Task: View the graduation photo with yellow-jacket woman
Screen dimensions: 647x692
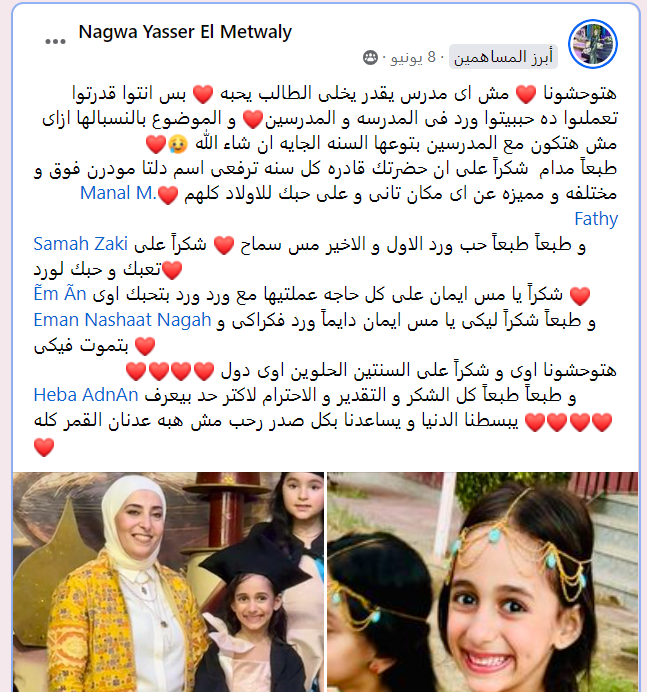Action: [x=169, y=582]
